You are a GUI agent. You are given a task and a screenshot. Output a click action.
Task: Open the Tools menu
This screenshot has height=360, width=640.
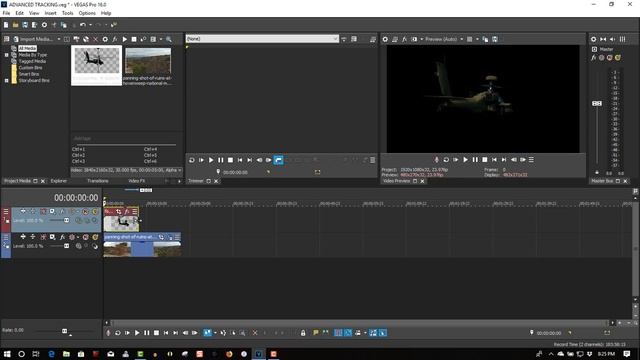click(67, 13)
